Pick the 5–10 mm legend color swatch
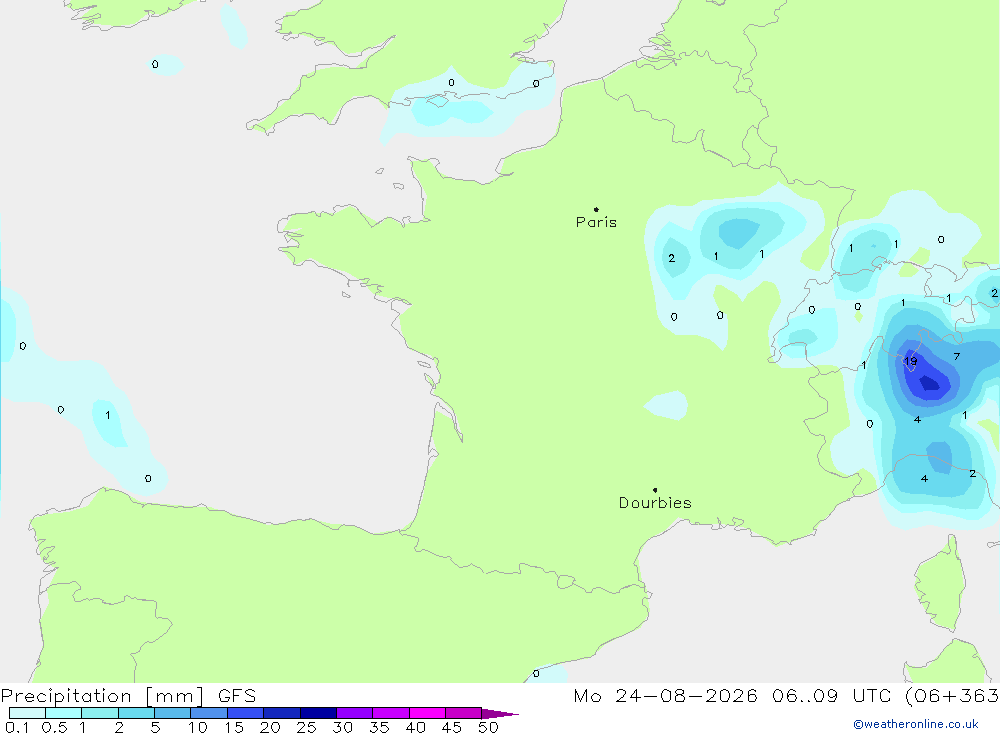The image size is (1000, 733). tap(173, 713)
